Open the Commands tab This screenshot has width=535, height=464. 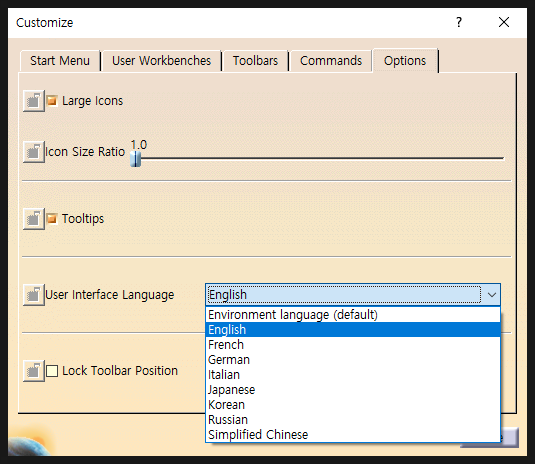331,61
